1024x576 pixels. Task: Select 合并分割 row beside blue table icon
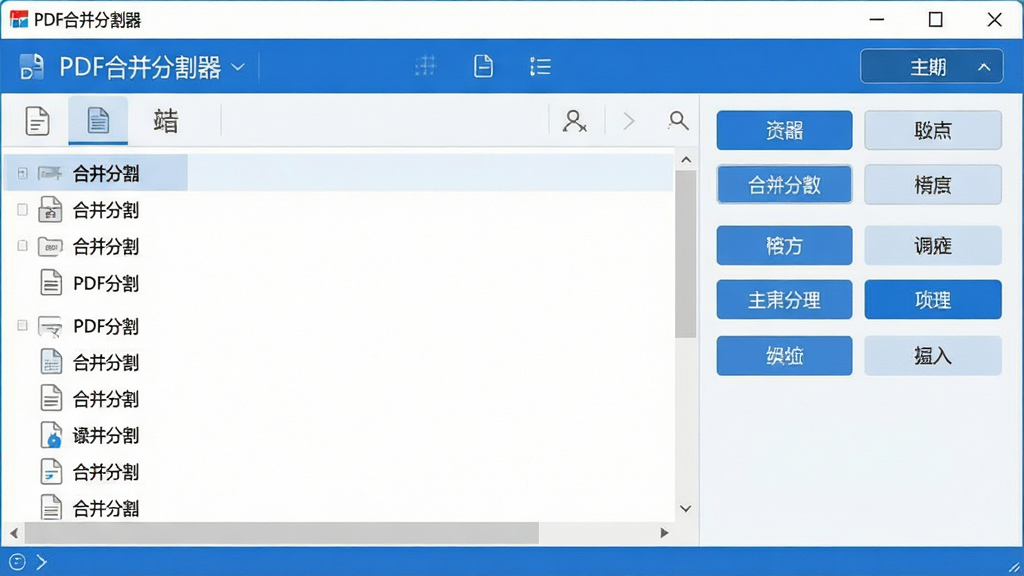click(x=106, y=362)
